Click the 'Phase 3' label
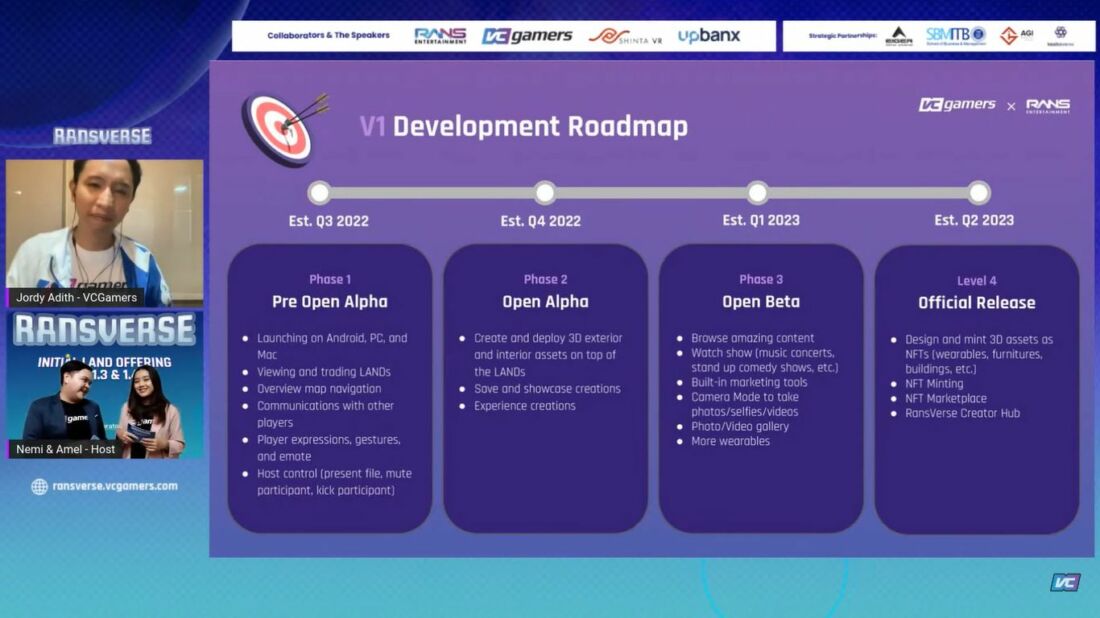This screenshot has height=618, width=1100. 760,279
